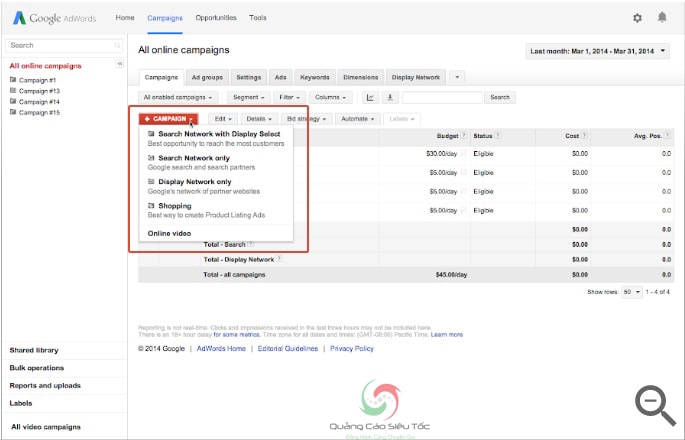Click help icon next to Status
The width and height of the screenshot is (685, 440).
tap(498, 135)
